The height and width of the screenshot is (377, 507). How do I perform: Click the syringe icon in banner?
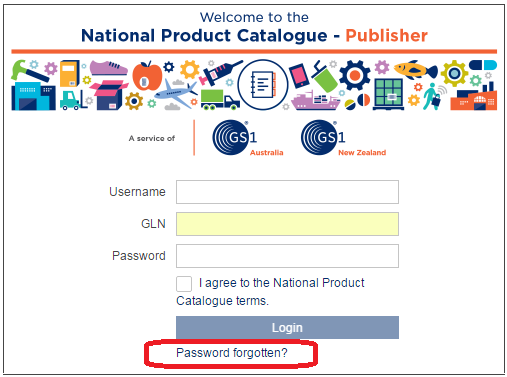(x=220, y=72)
